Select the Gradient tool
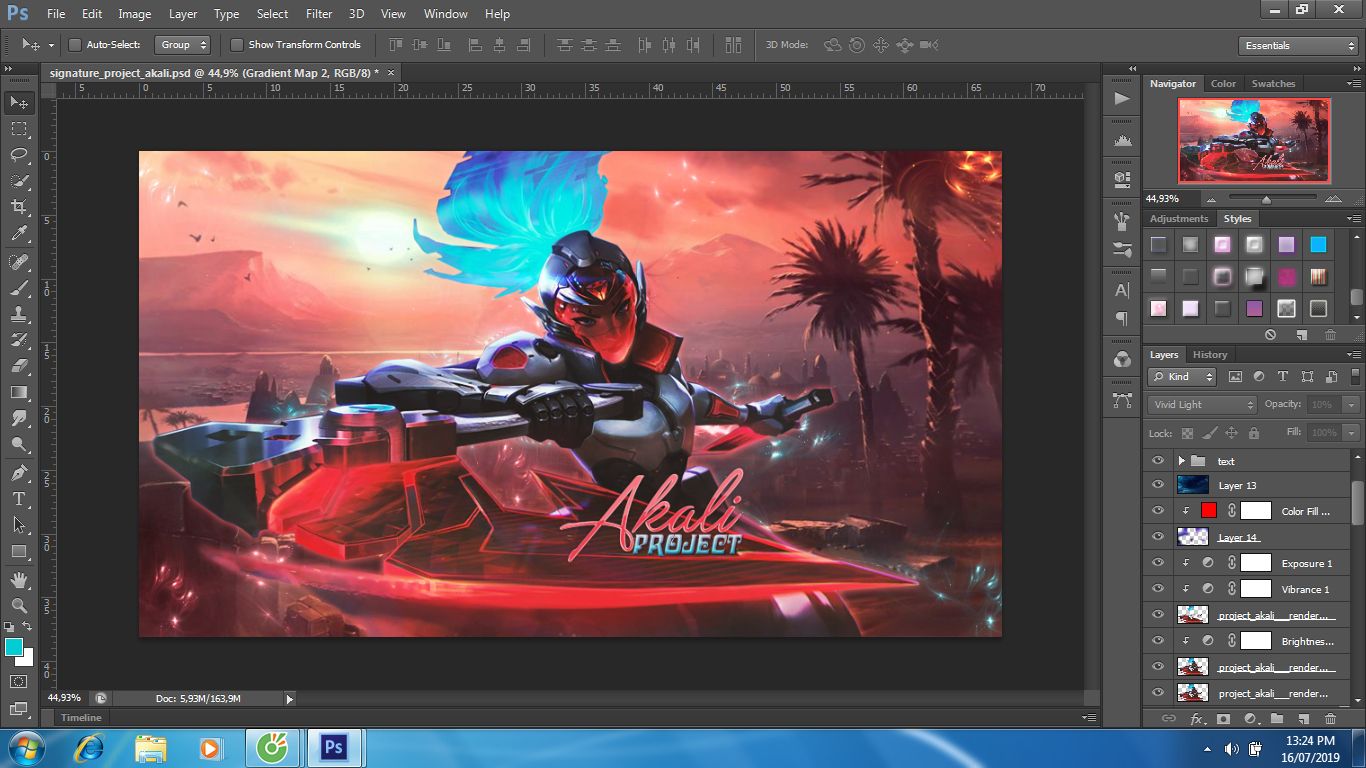Image resolution: width=1366 pixels, height=768 pixels. click(x=19, y=392)
